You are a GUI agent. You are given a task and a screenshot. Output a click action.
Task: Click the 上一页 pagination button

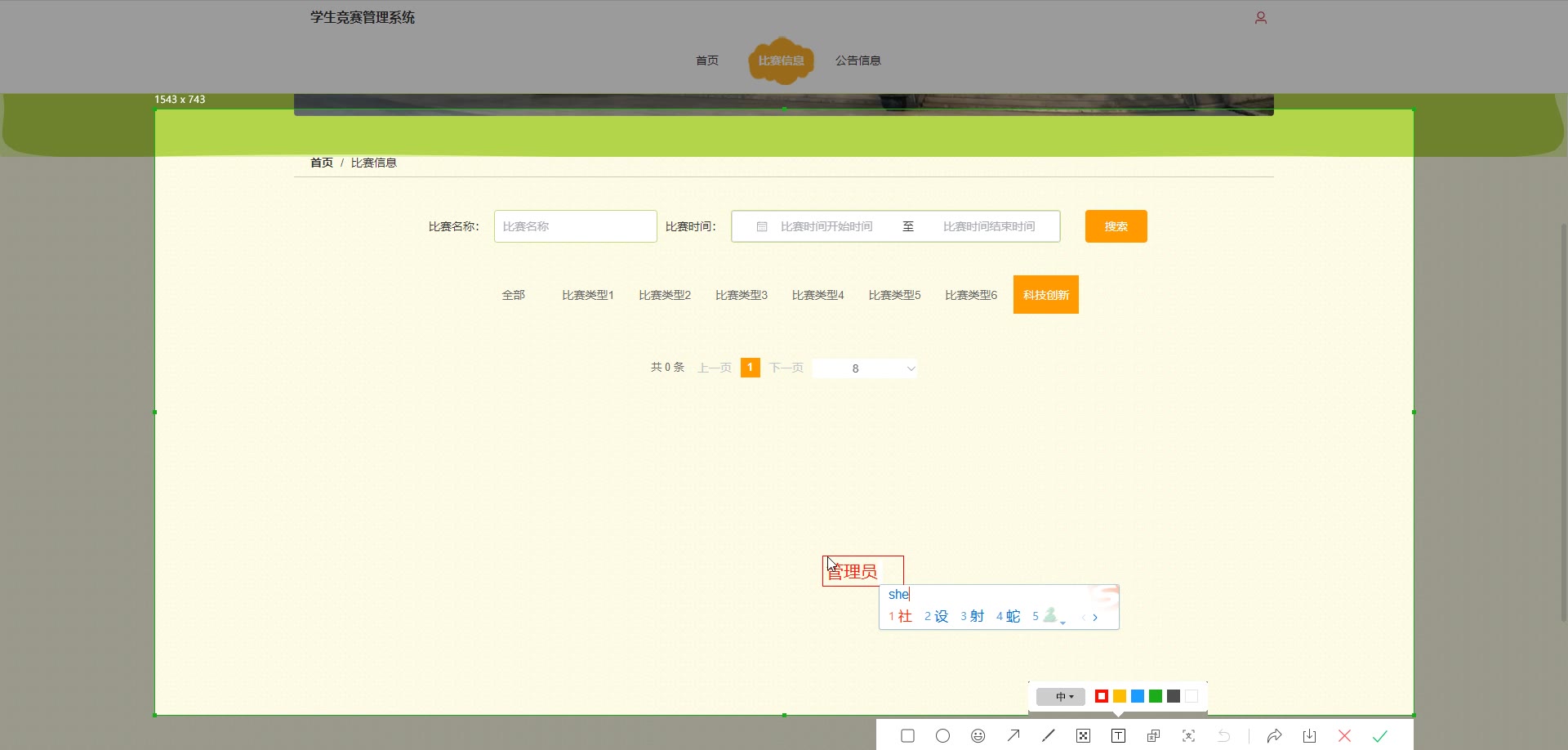(715, 368)
